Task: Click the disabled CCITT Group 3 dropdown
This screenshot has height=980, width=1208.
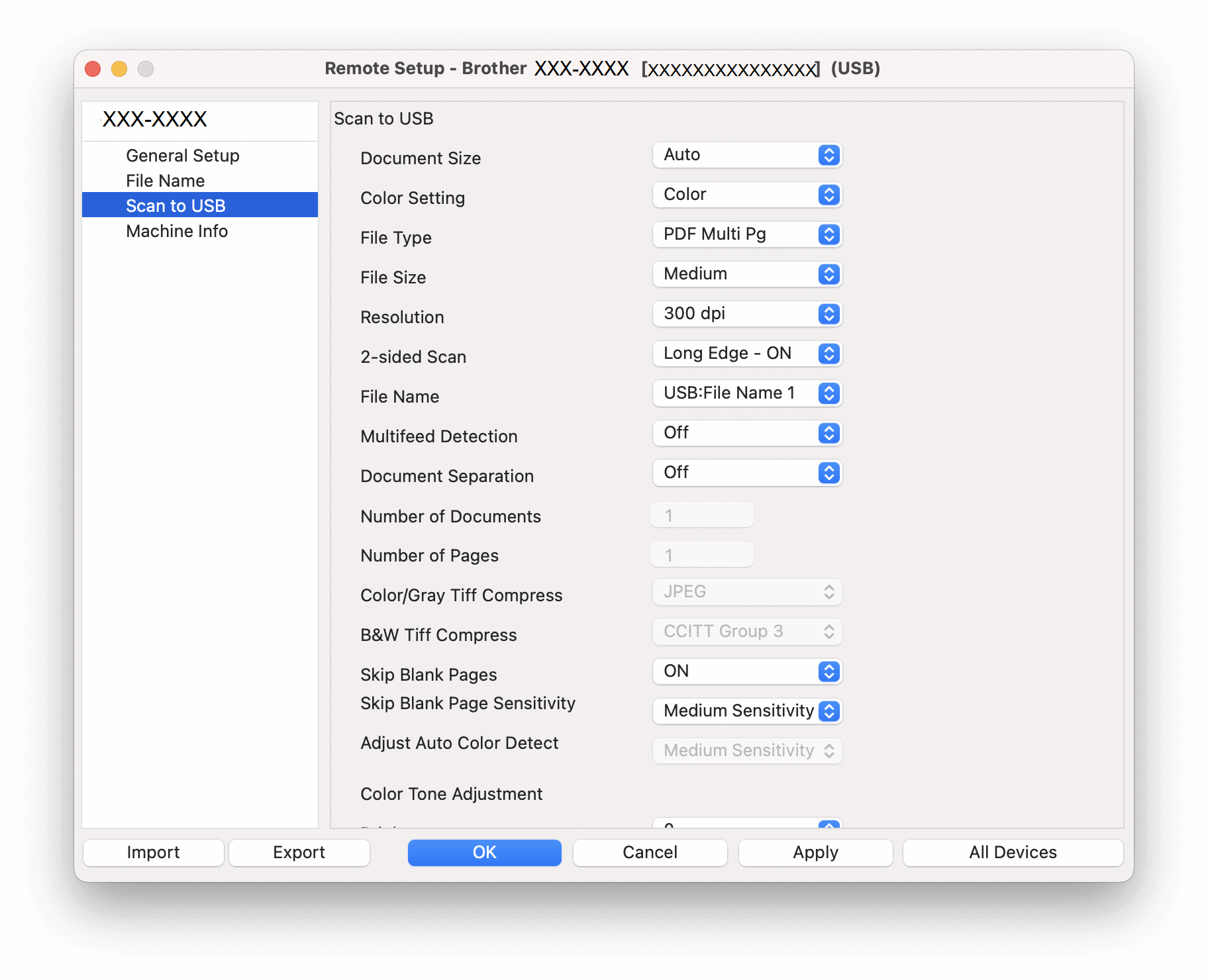Action: pyautogui.click(x=747, y=632)
